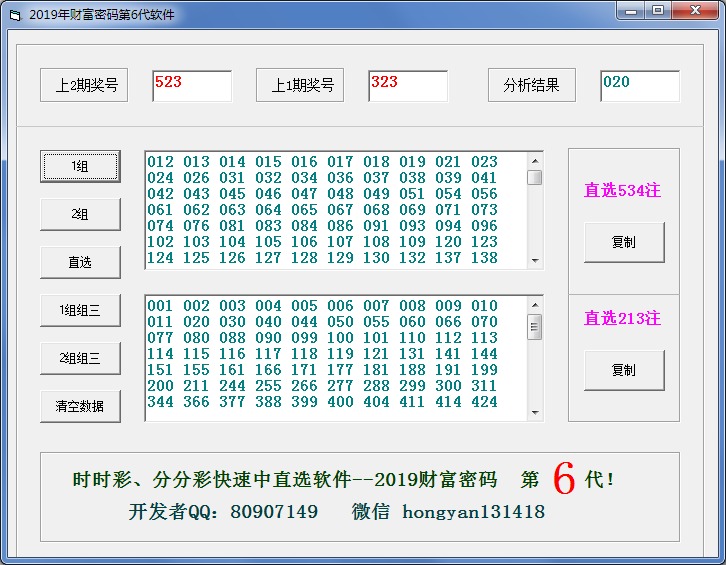The width and height of the screenshot is (726, 565).
Task: Click the lower list scrollbar thumb
Action: coord(535,327)
